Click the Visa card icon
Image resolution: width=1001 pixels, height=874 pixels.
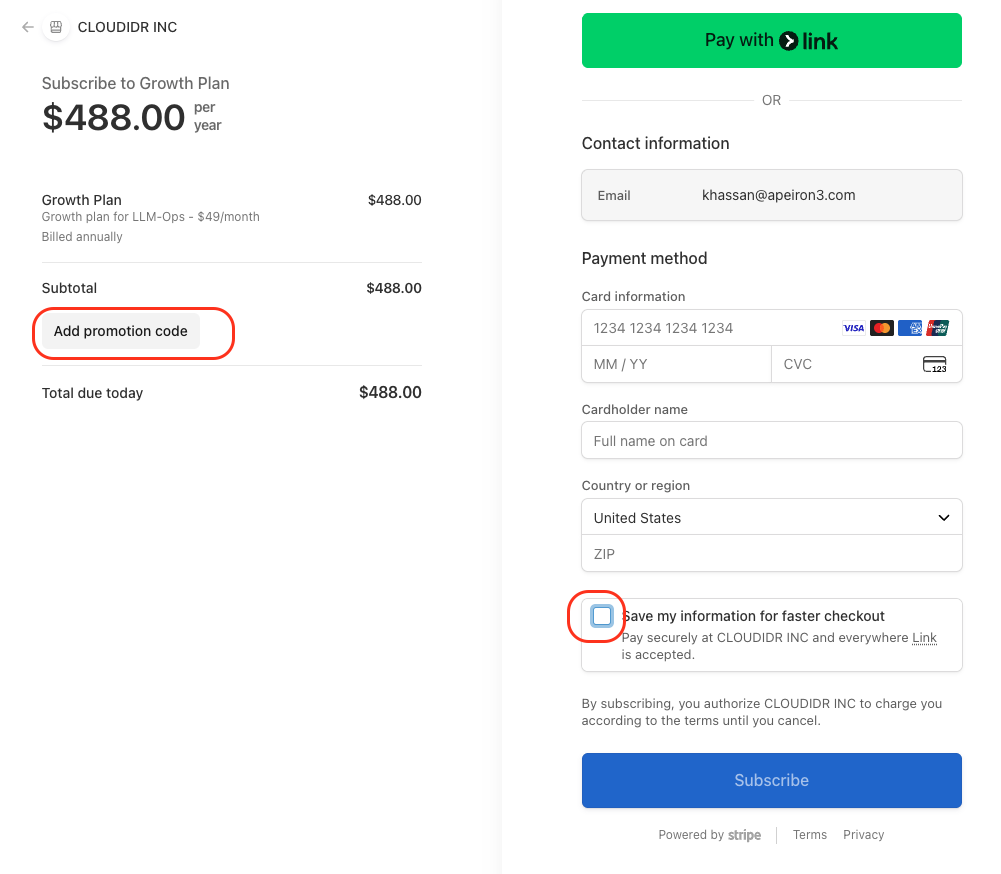pos(853,328)
